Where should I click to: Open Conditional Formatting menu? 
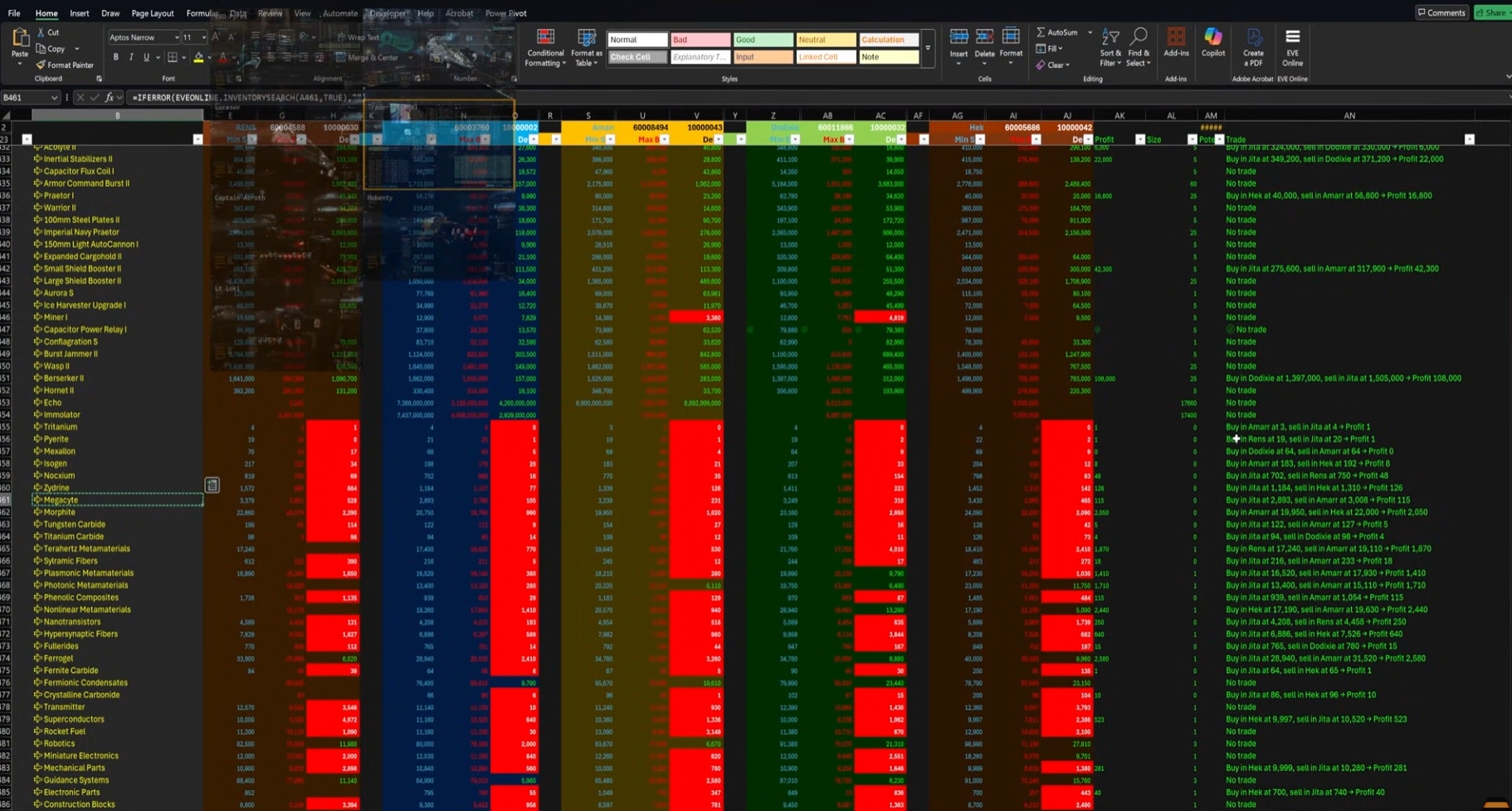pos(545,48)
